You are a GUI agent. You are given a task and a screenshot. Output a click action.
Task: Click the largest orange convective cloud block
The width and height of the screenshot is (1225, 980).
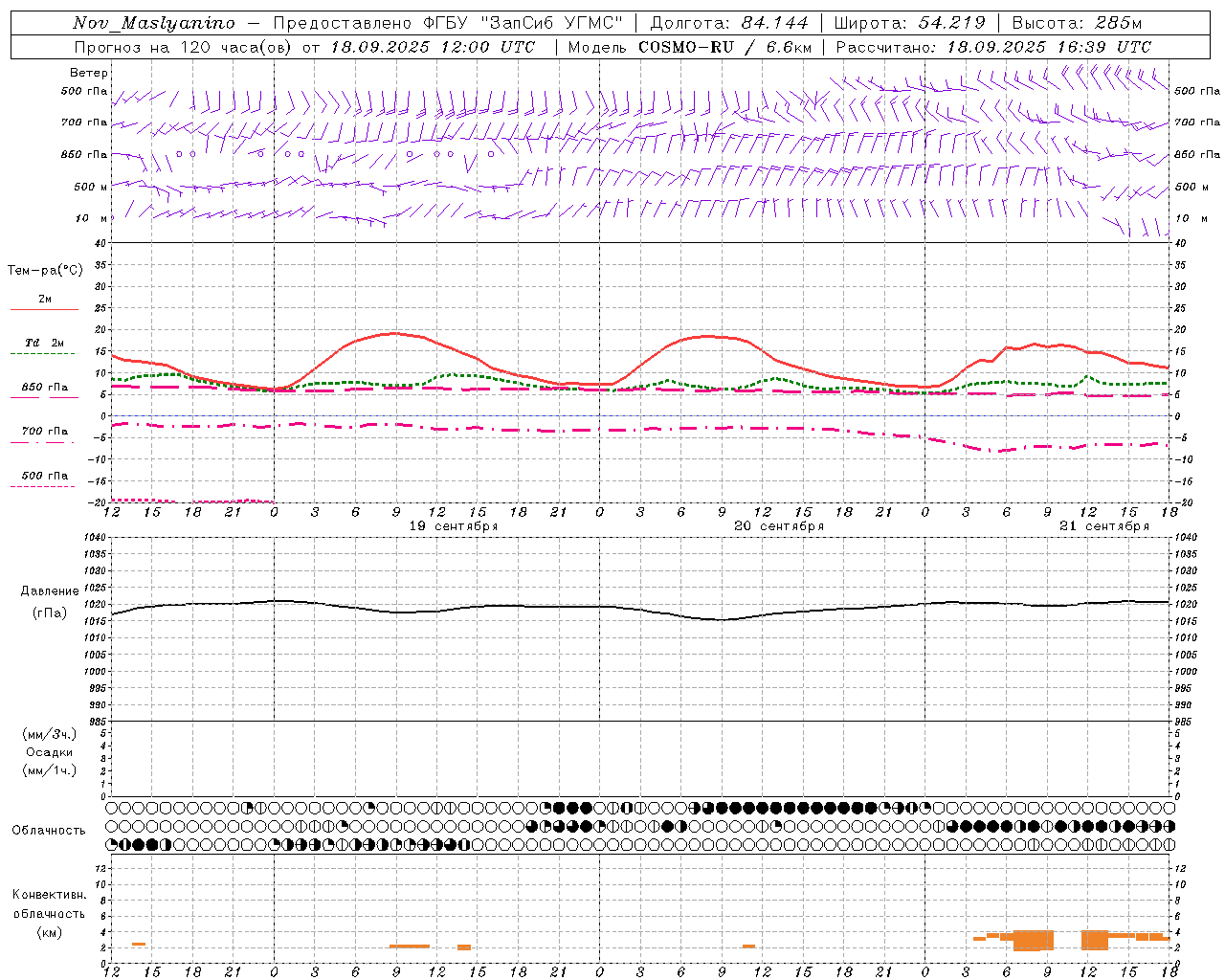(x=1034, y=940)
